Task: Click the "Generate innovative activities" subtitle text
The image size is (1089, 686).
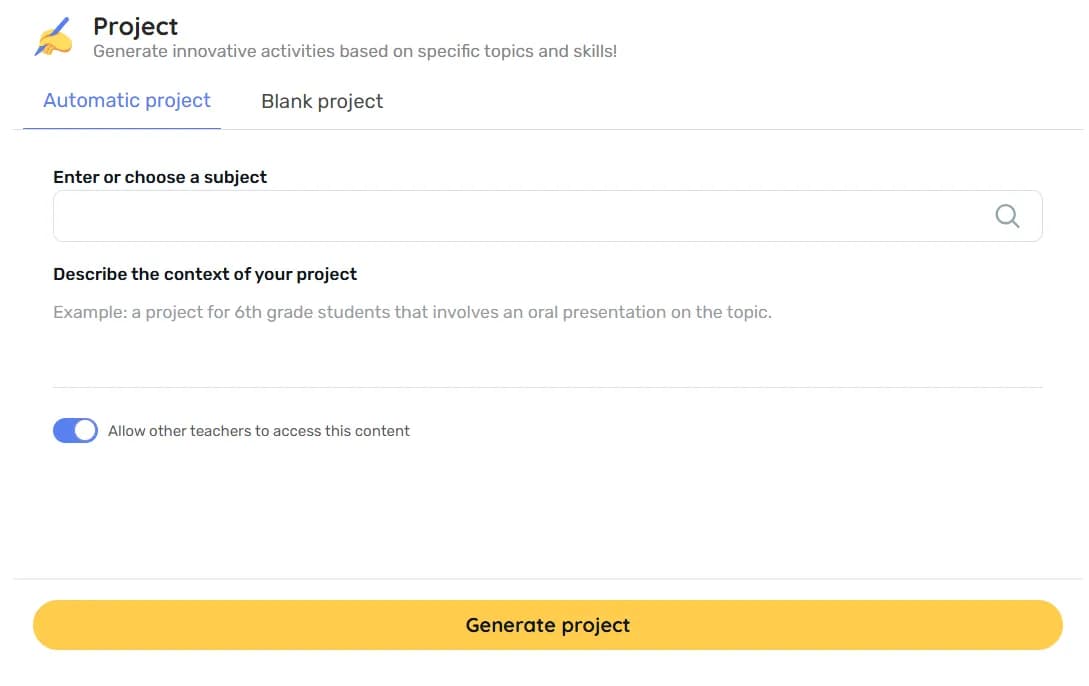Action: coord(355,51)
